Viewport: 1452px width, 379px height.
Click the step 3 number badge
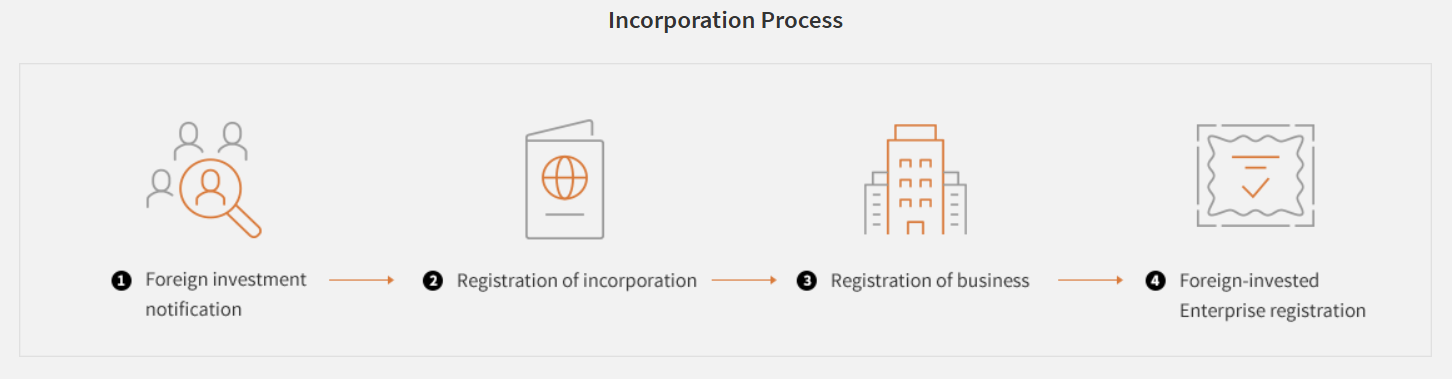point(807,281)
